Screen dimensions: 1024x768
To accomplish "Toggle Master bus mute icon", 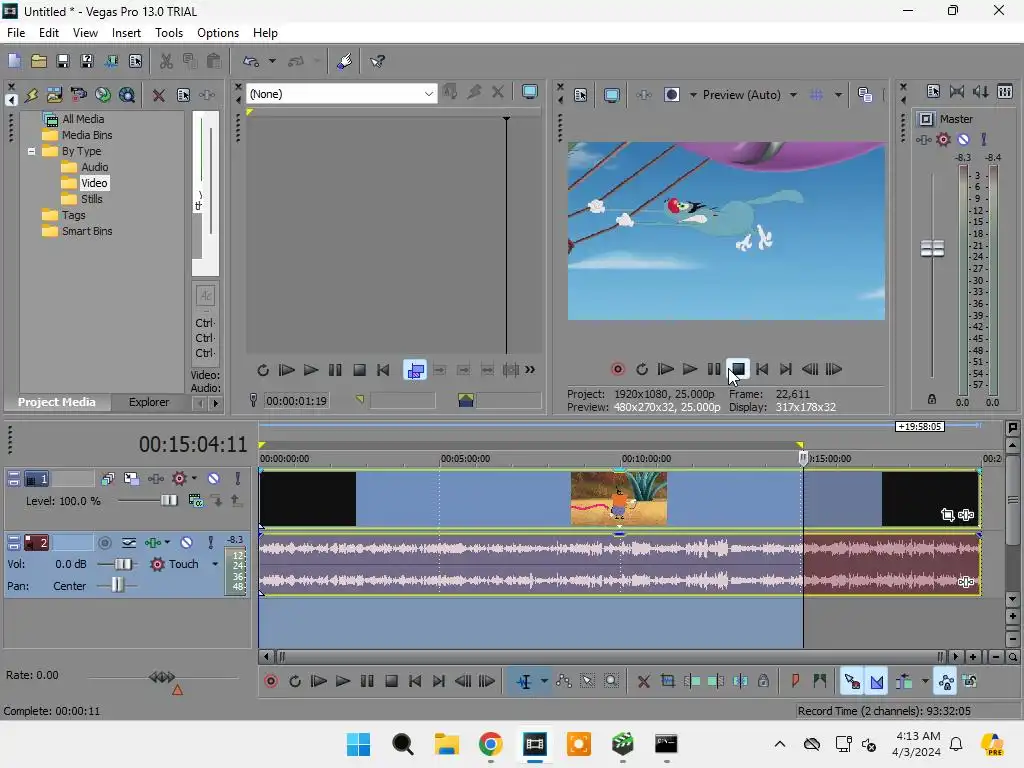I will point(963,139).
